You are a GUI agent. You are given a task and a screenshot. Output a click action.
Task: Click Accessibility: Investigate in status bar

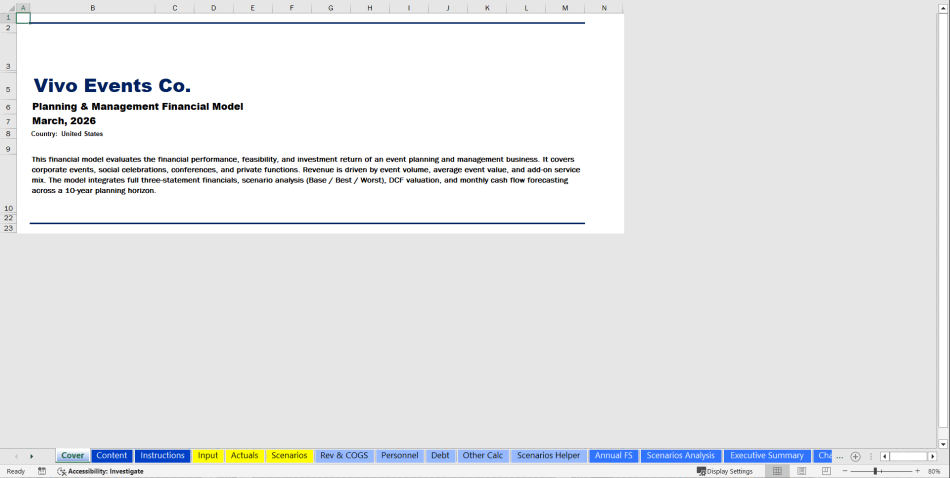tap(100, 471)
